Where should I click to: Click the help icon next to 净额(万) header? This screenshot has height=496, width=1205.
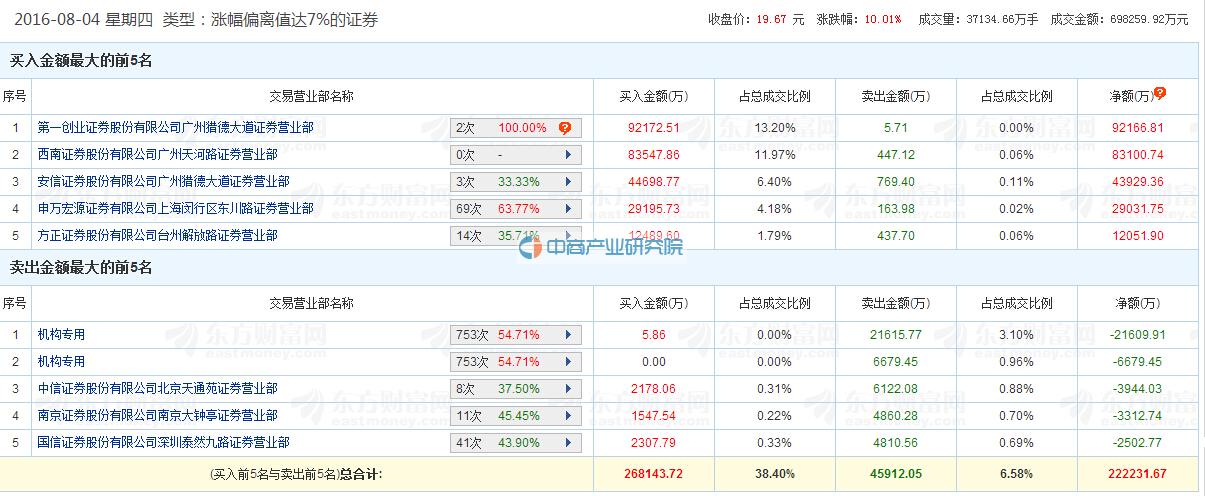coord(1160,93)
